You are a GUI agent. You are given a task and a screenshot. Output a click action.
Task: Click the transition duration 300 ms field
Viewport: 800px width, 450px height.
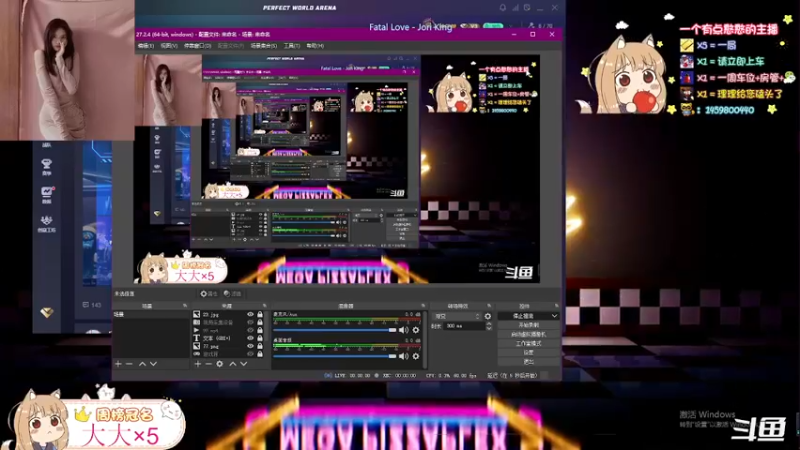coord(464,326)
